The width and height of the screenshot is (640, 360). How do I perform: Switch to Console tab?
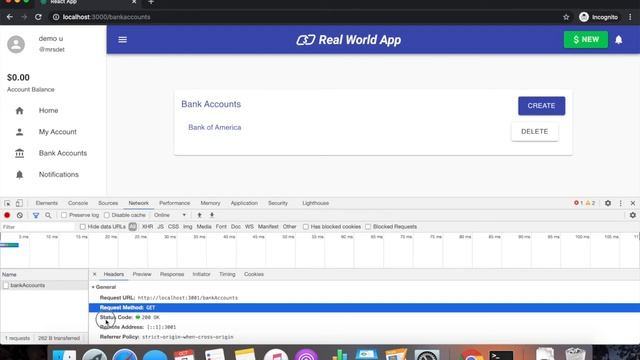[78, 203]
